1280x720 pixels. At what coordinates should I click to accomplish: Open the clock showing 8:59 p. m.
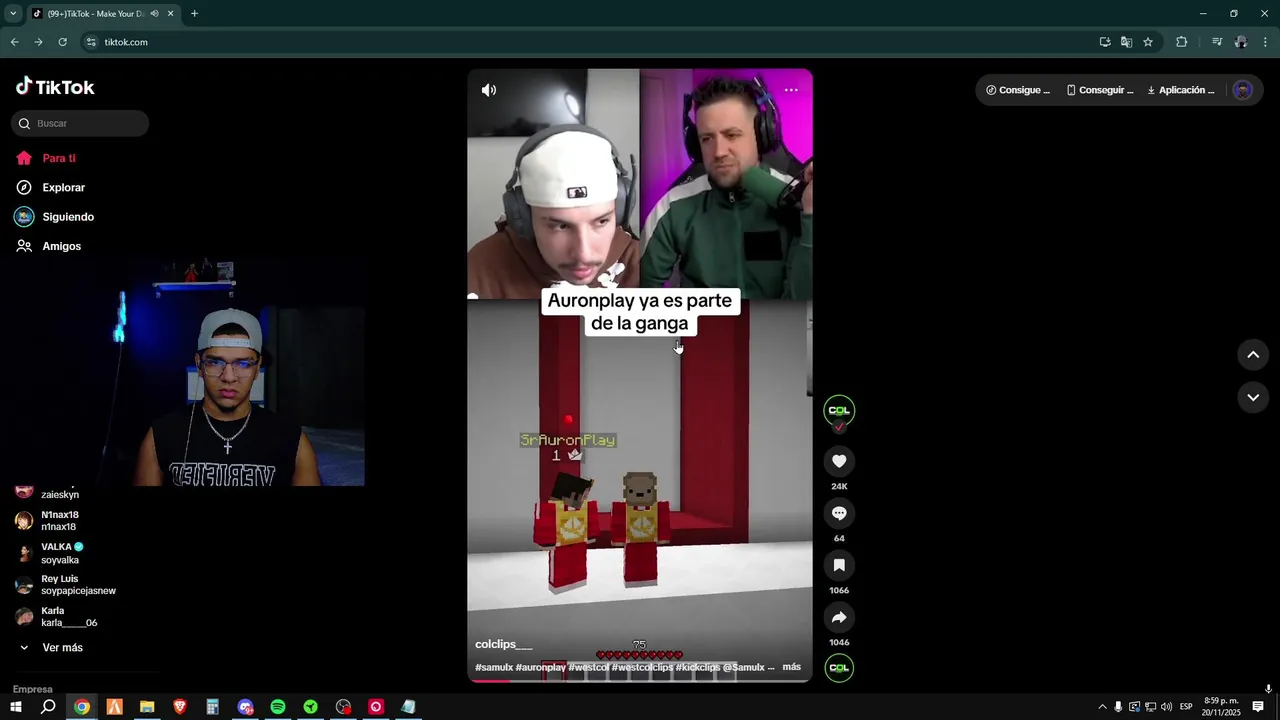click(1221, 707)
